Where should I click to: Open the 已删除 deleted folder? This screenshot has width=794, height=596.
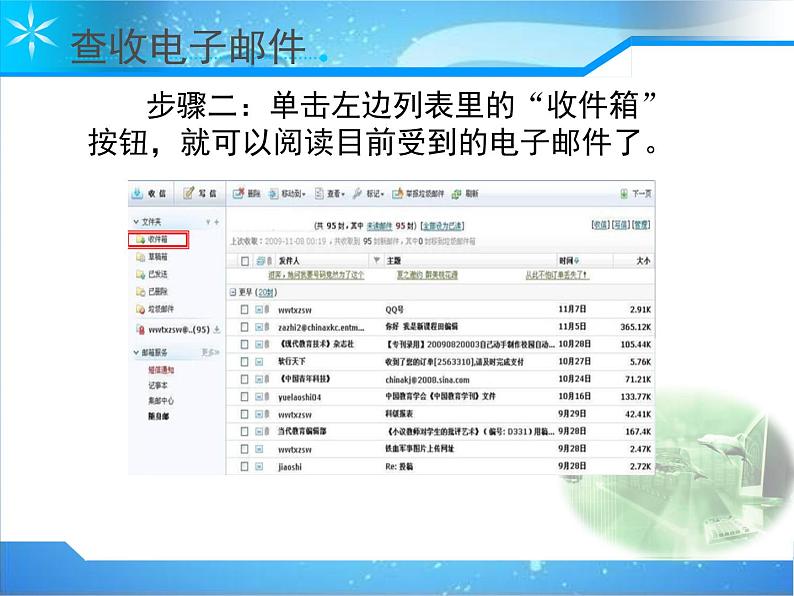(152, 291)
